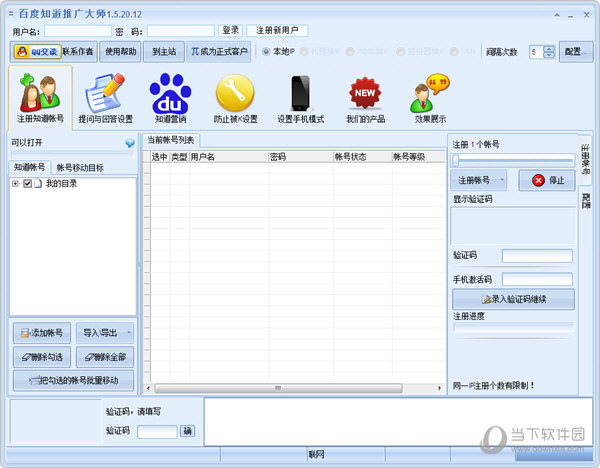Increase the 间隔次数 spinner value
Viewport: 600px width, 468px height.
[549, 49]
